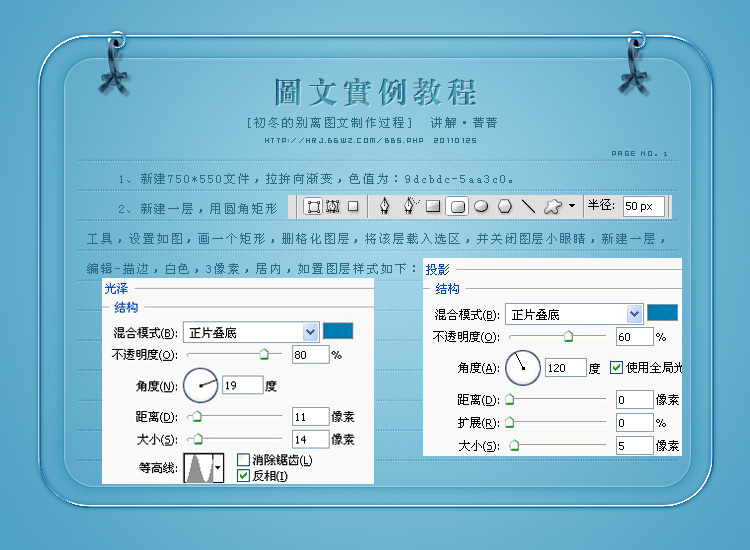Image resolution: width=750 pixels, height=550 pixels.
Task: Select the Shape Layers mode icon
Action: [x=314, y=207]
